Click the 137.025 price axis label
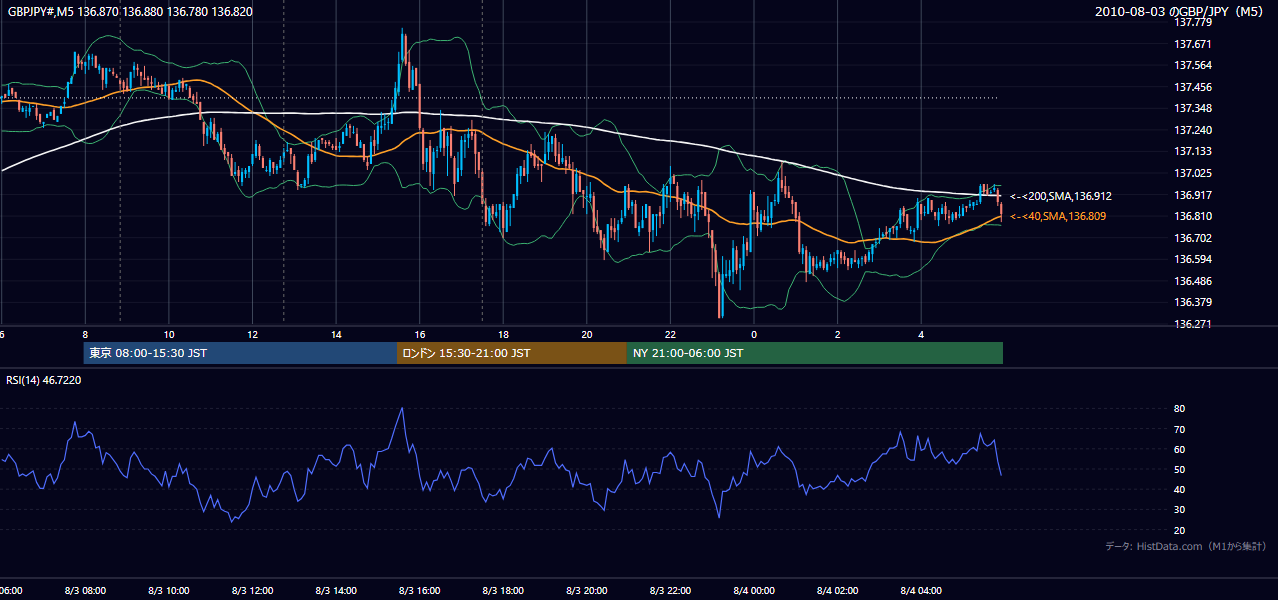The image size is (1278, 600). [x=1193, y=173]
